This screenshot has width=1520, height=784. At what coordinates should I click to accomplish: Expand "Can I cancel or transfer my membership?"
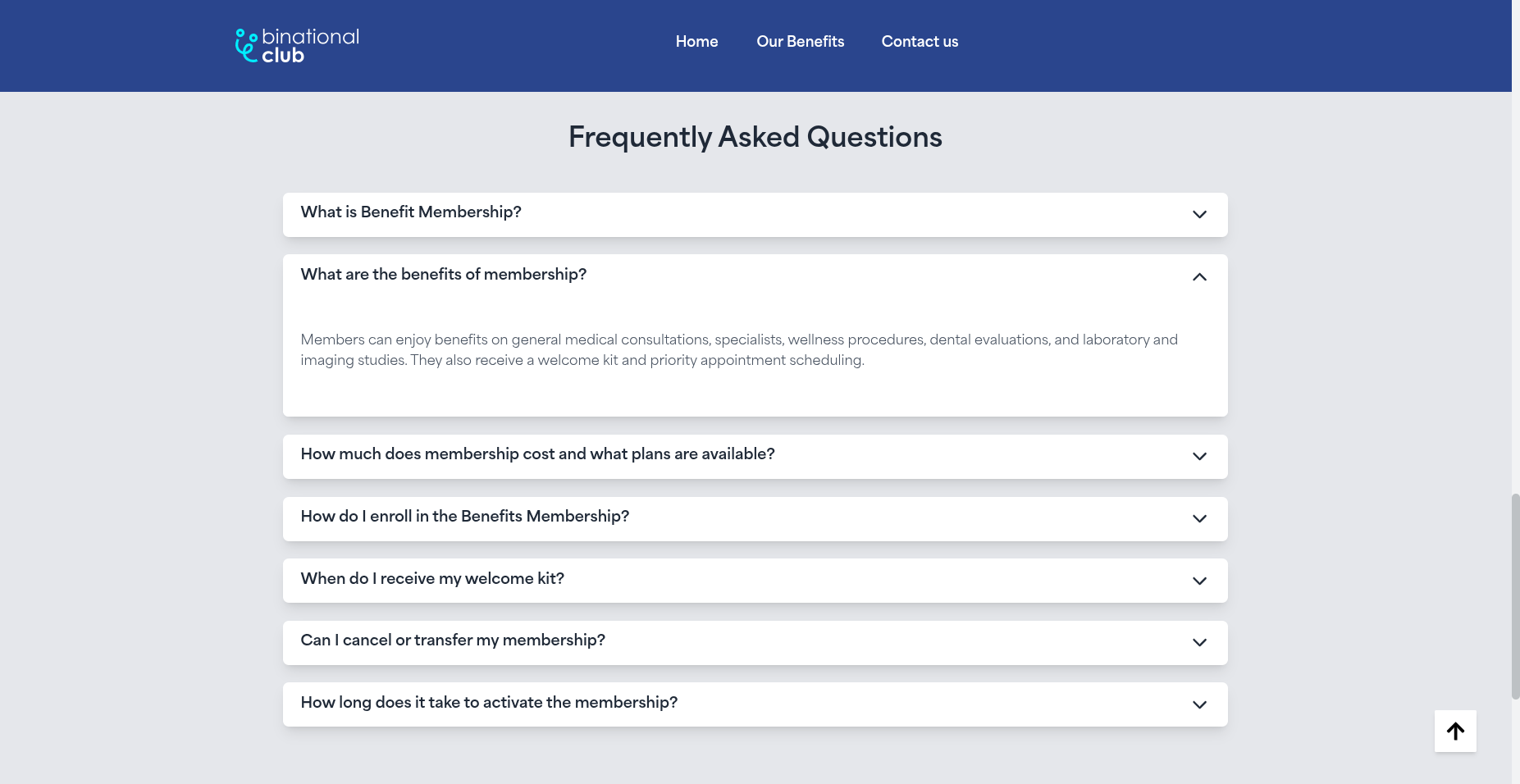pos(453,640)
